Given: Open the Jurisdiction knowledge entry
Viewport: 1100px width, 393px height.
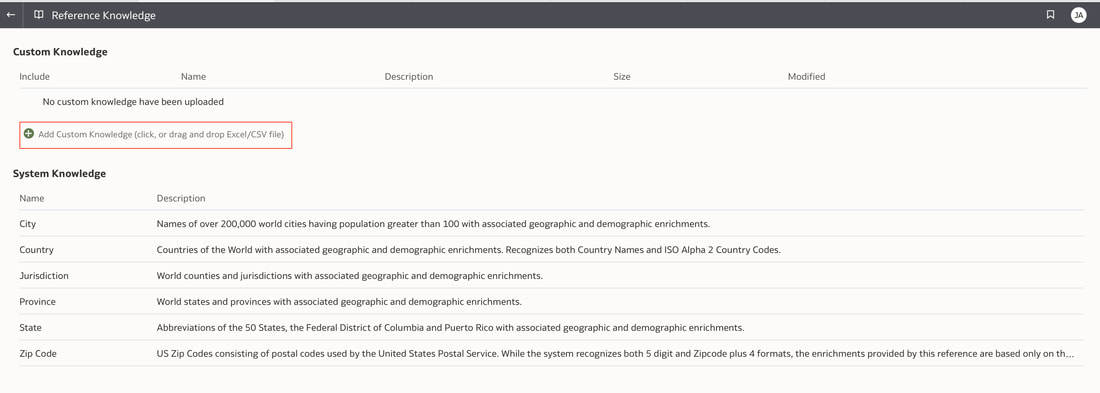Looking at the screenshot, I should coord(550,276).
